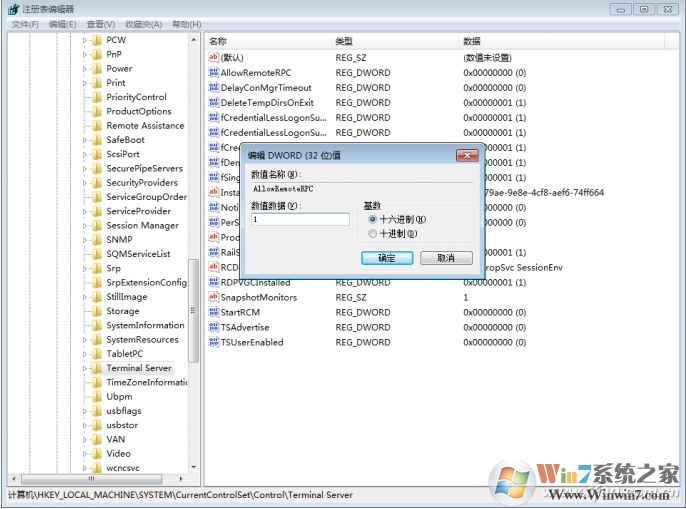Screen dimensions: 686x509
Task: Click the 数值数据 input field
Action: click(x=301, y=219)
